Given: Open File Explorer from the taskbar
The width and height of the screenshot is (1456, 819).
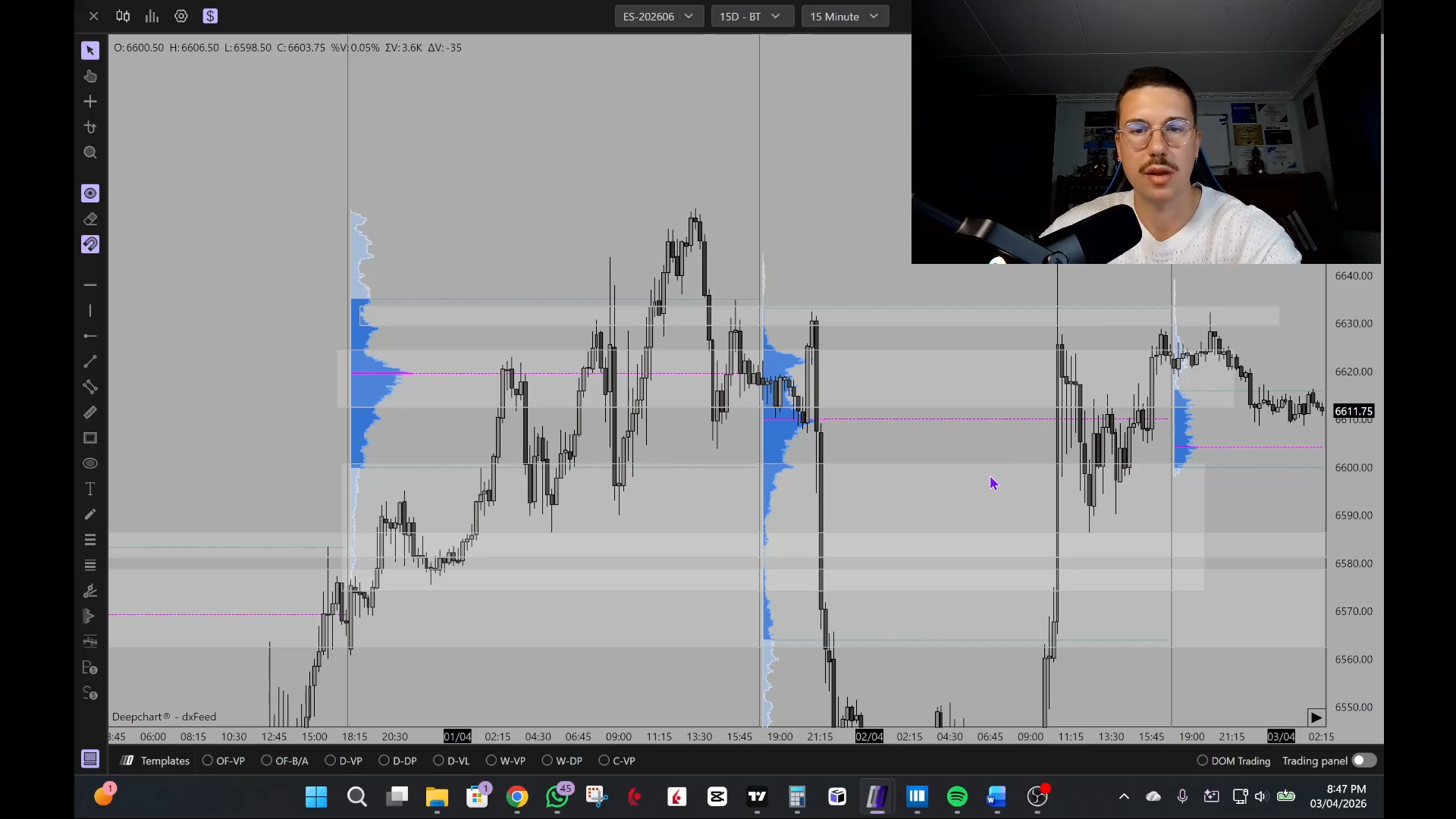Looking at the screenshot, I should 437,796.
